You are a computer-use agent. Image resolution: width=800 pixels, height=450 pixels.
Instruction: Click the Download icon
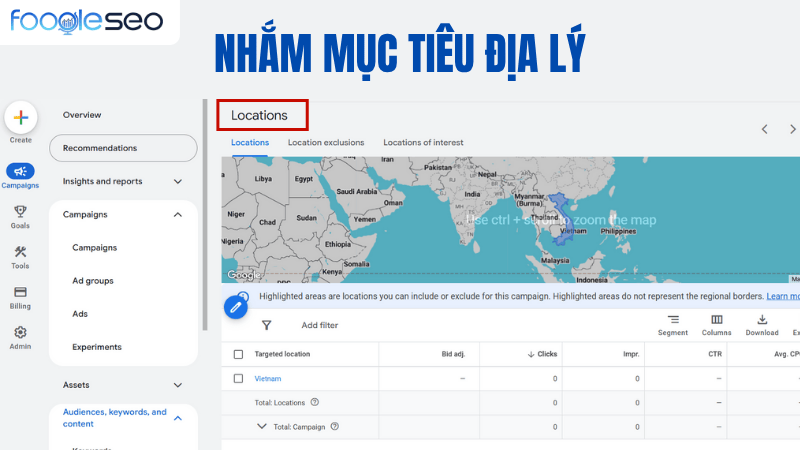coord(762,320)
